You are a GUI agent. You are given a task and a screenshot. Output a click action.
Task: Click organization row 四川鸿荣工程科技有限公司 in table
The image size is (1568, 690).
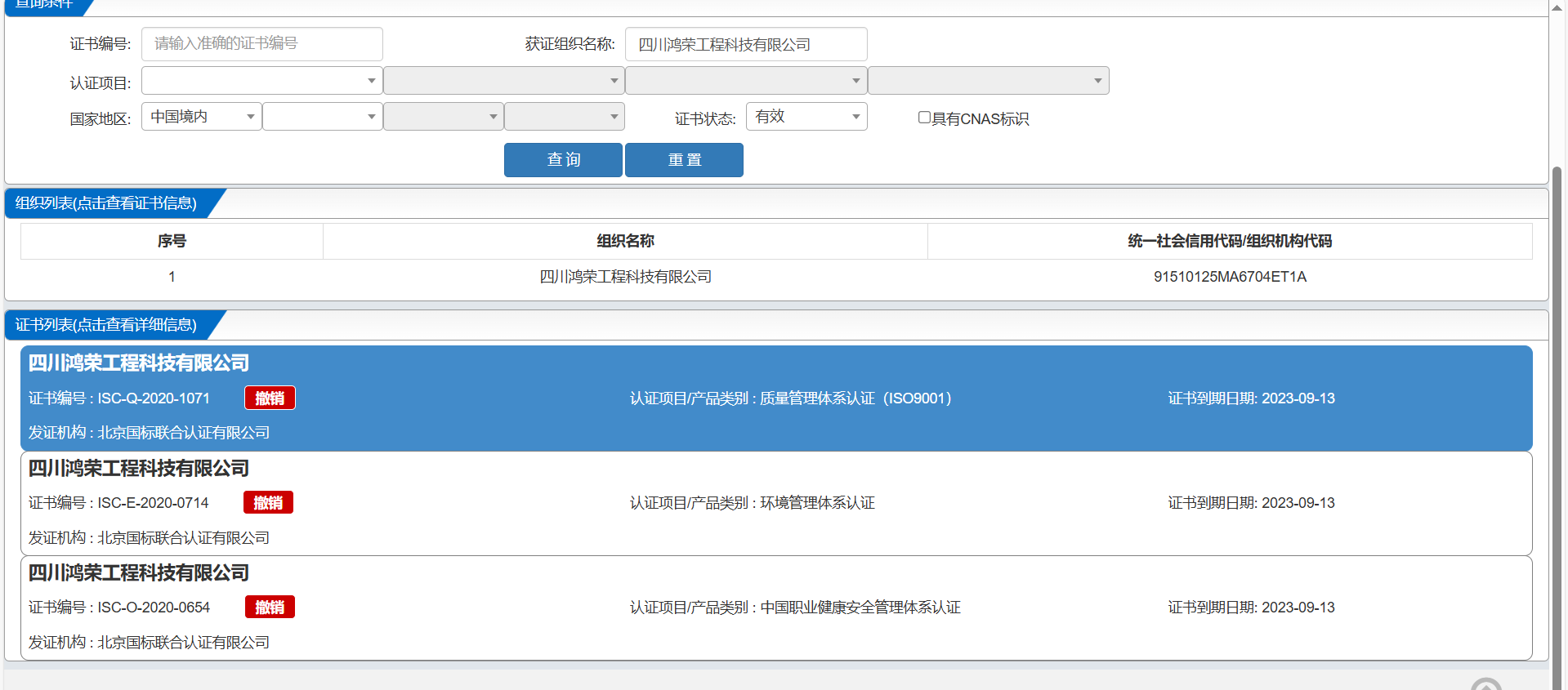(x=625, y=277)
